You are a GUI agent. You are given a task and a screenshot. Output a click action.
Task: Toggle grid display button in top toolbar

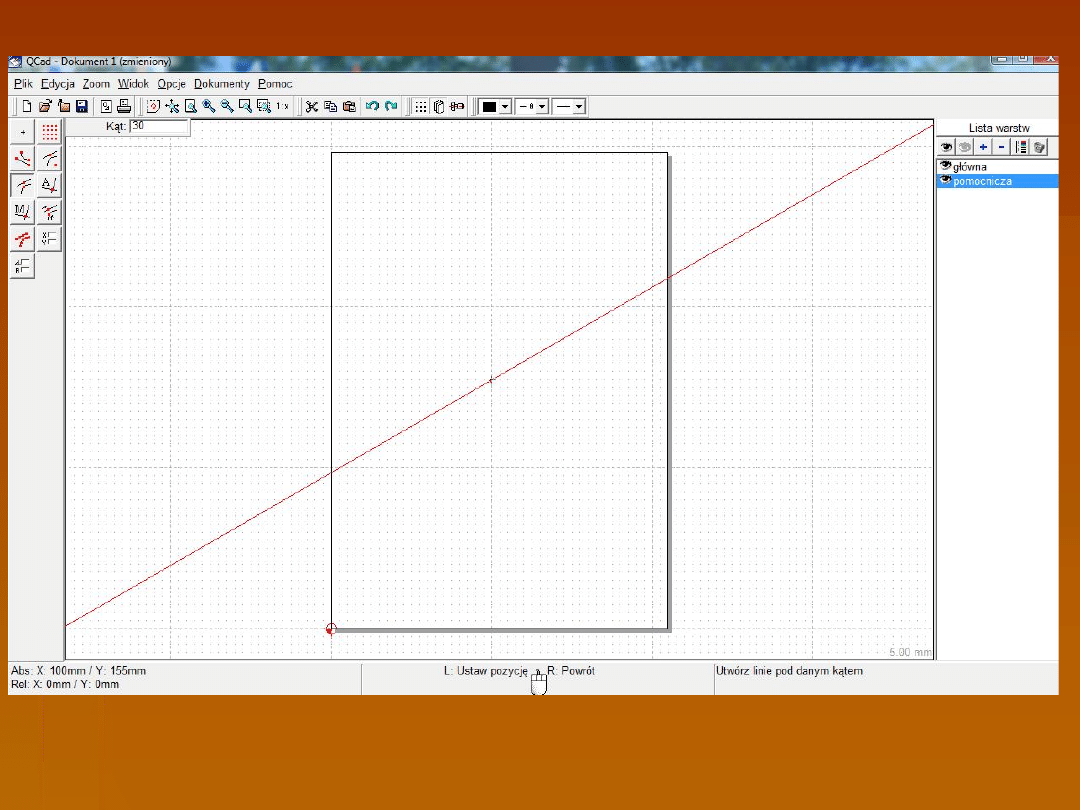click(x=421, y=106)
